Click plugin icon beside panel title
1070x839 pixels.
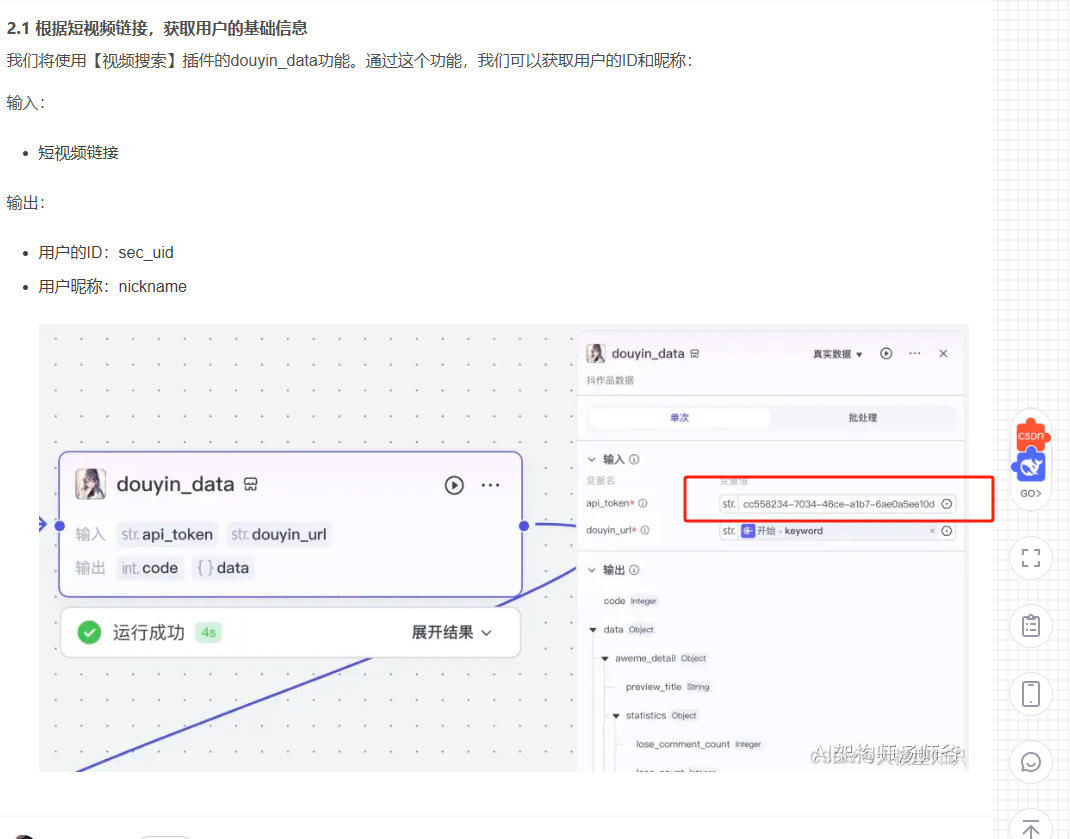coord(694,354)
